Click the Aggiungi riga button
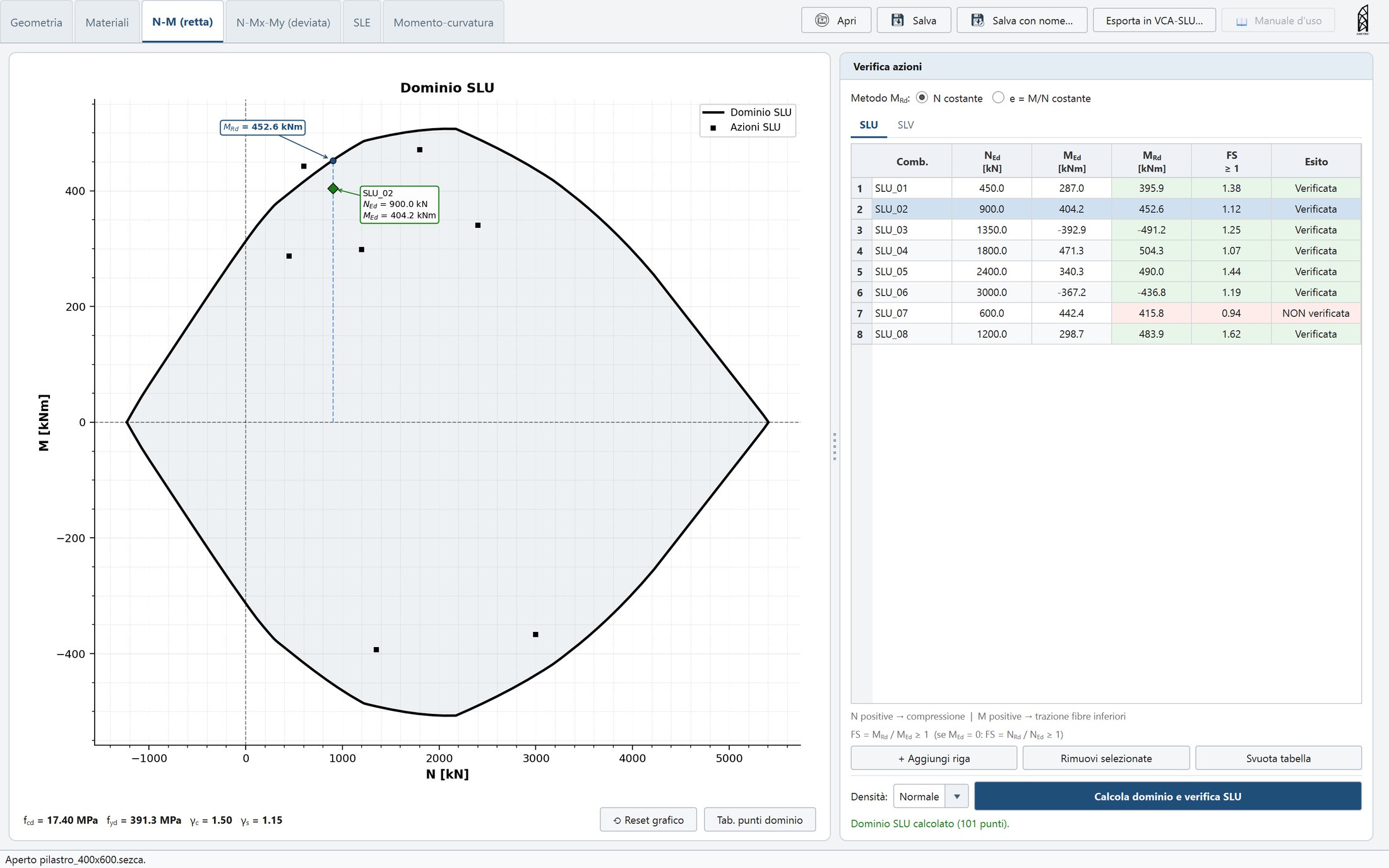Screen dimensions: 1389x868 (x=934, y=758)
